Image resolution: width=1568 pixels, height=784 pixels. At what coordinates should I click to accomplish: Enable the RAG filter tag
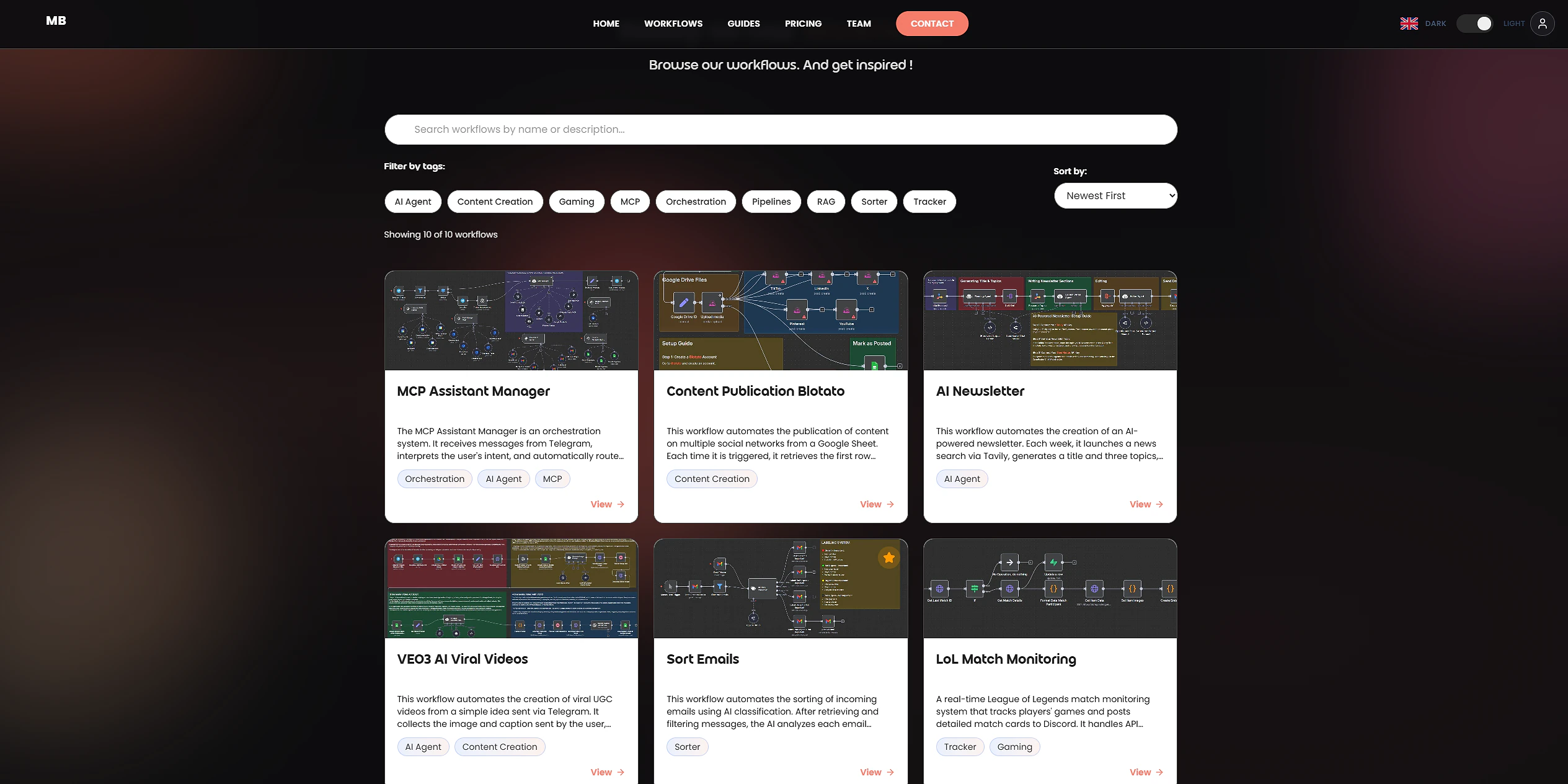pos(825,202)
